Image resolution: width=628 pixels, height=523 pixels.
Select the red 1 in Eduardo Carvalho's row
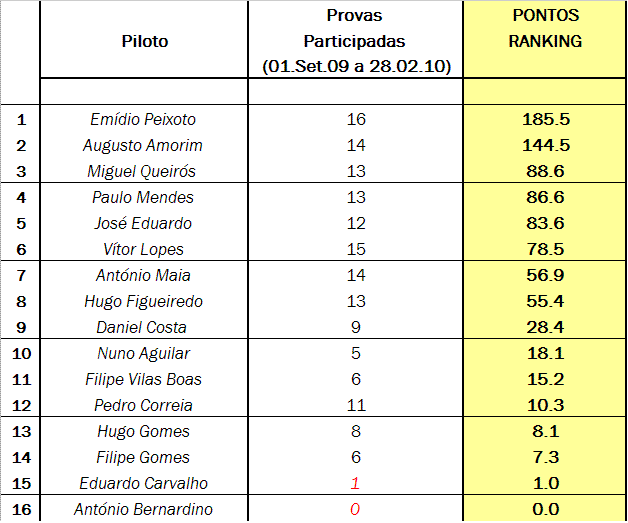[x=355, y=483]
